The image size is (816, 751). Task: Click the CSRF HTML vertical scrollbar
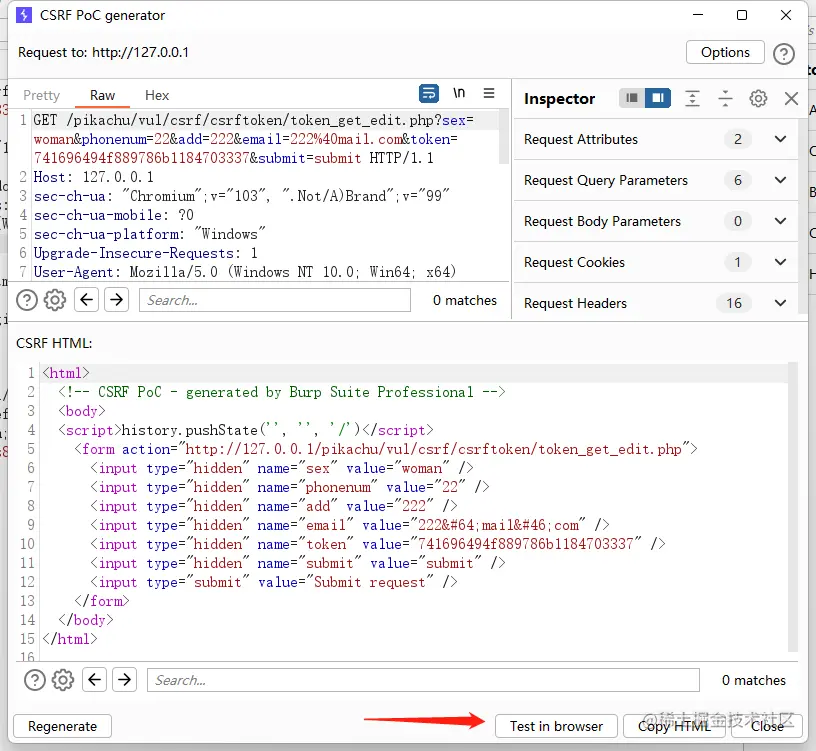[x=793, y=507]
